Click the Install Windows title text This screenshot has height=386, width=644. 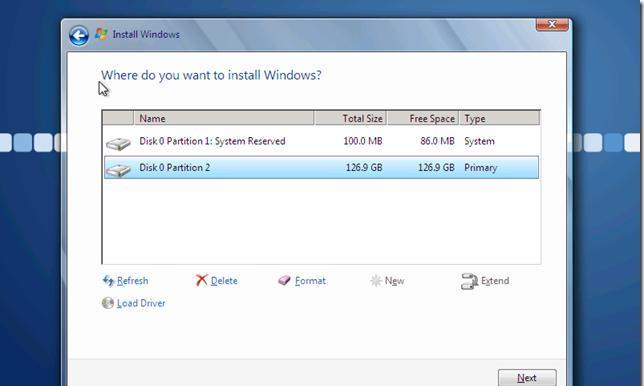coord(146,34)
